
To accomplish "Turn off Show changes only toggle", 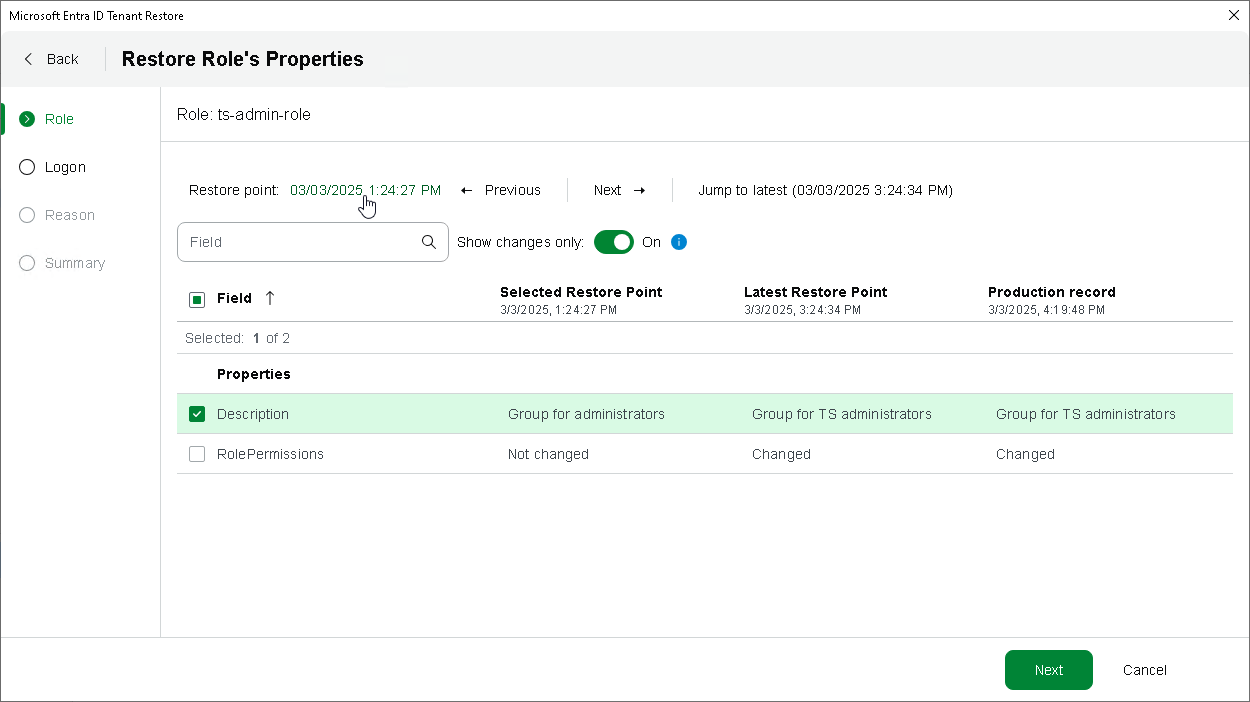I will (x=613, y=242).
